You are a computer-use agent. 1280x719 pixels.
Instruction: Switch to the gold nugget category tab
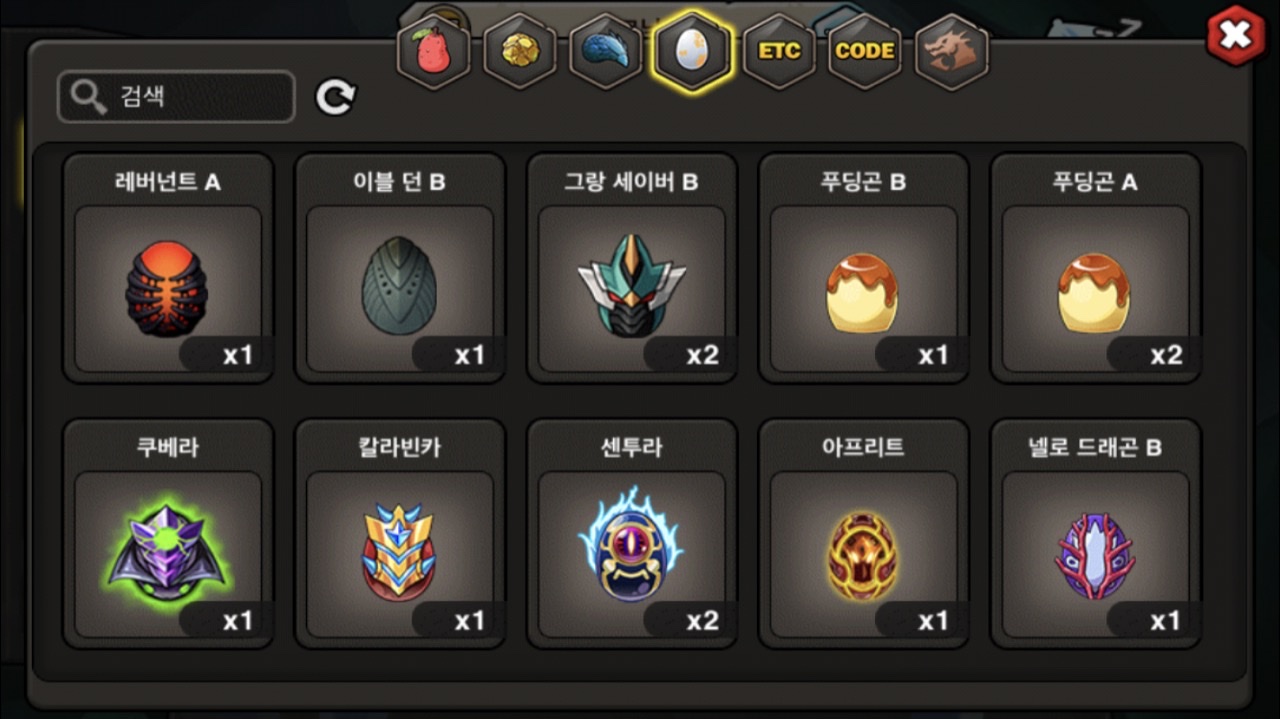tap(520, 51)
